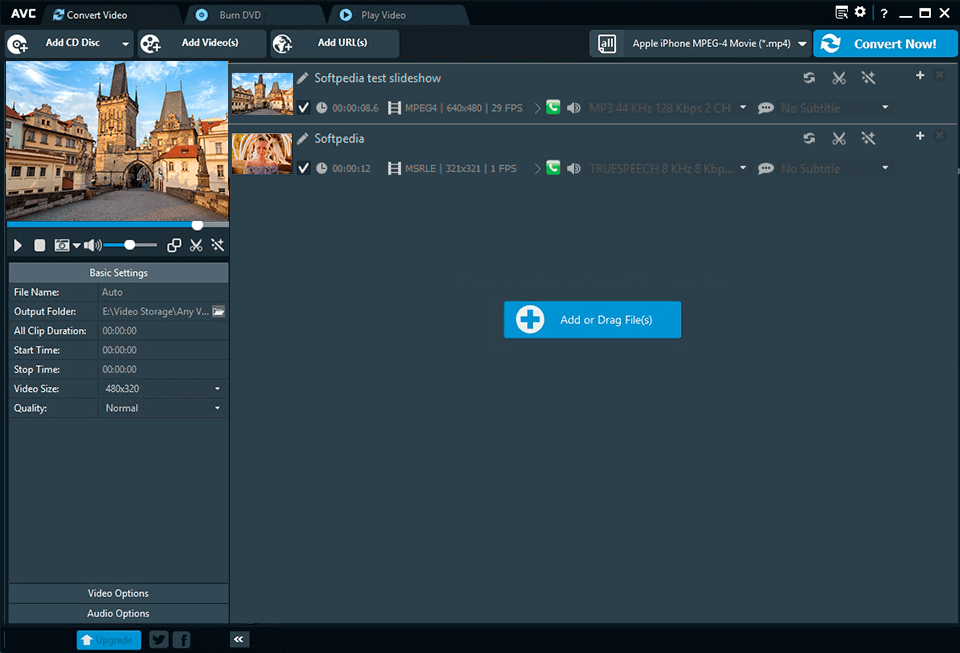This screenshot has width=960, height=653.
Task: Uncheck the Softpedia test slideshow checkbox
Action: (x=304, y=107)
